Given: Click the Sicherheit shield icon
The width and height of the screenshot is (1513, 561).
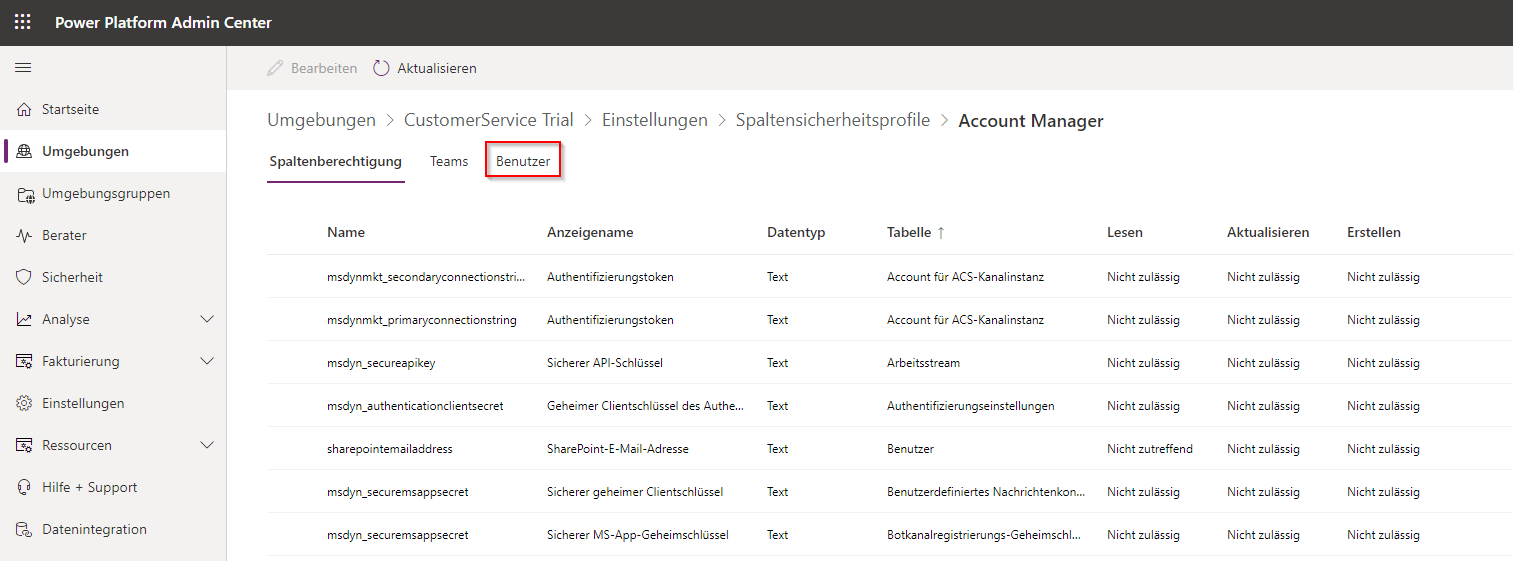Looking at the screenshot, I should click(24, 277).
